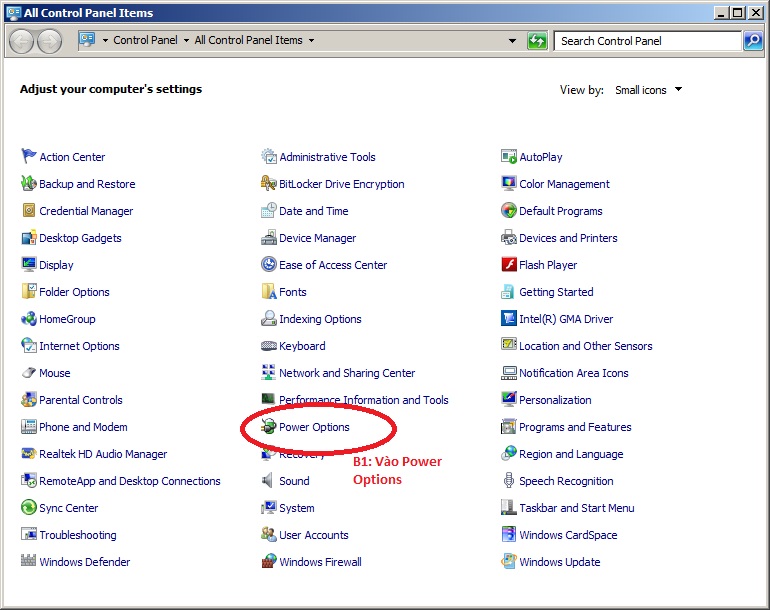Expand the root breadcrumb arrow beside computer icon
Screen dimensions: 770x610
click(x=105, y=40)
